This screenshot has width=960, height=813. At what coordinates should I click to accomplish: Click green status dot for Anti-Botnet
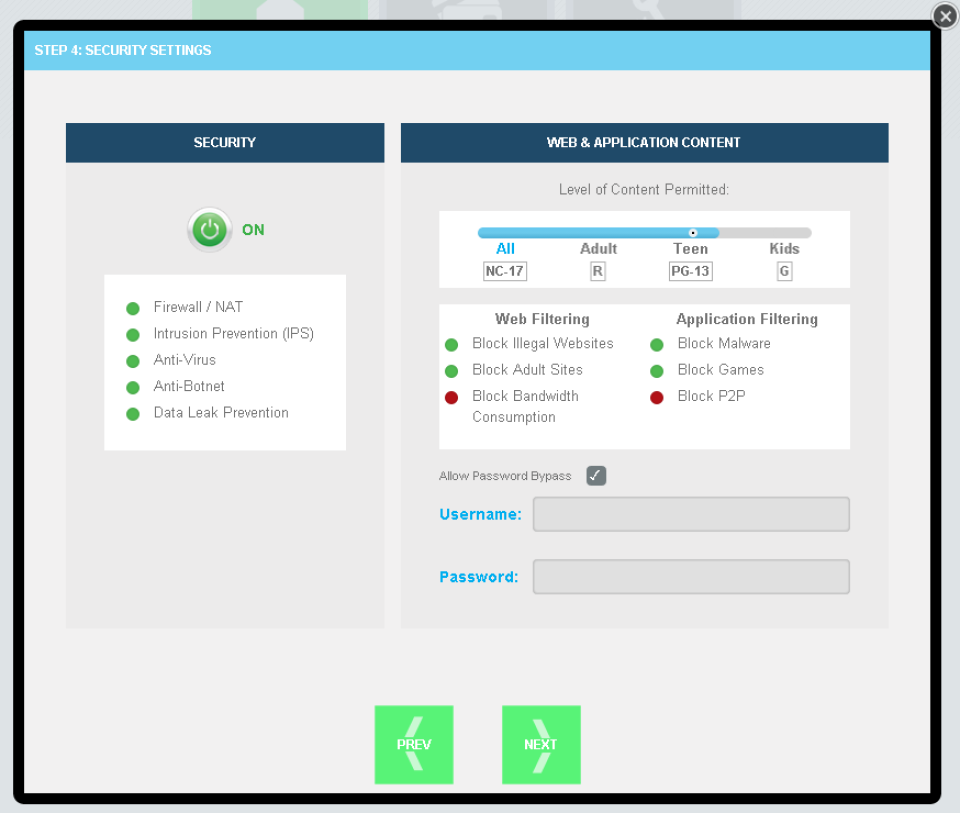(133, 388)
